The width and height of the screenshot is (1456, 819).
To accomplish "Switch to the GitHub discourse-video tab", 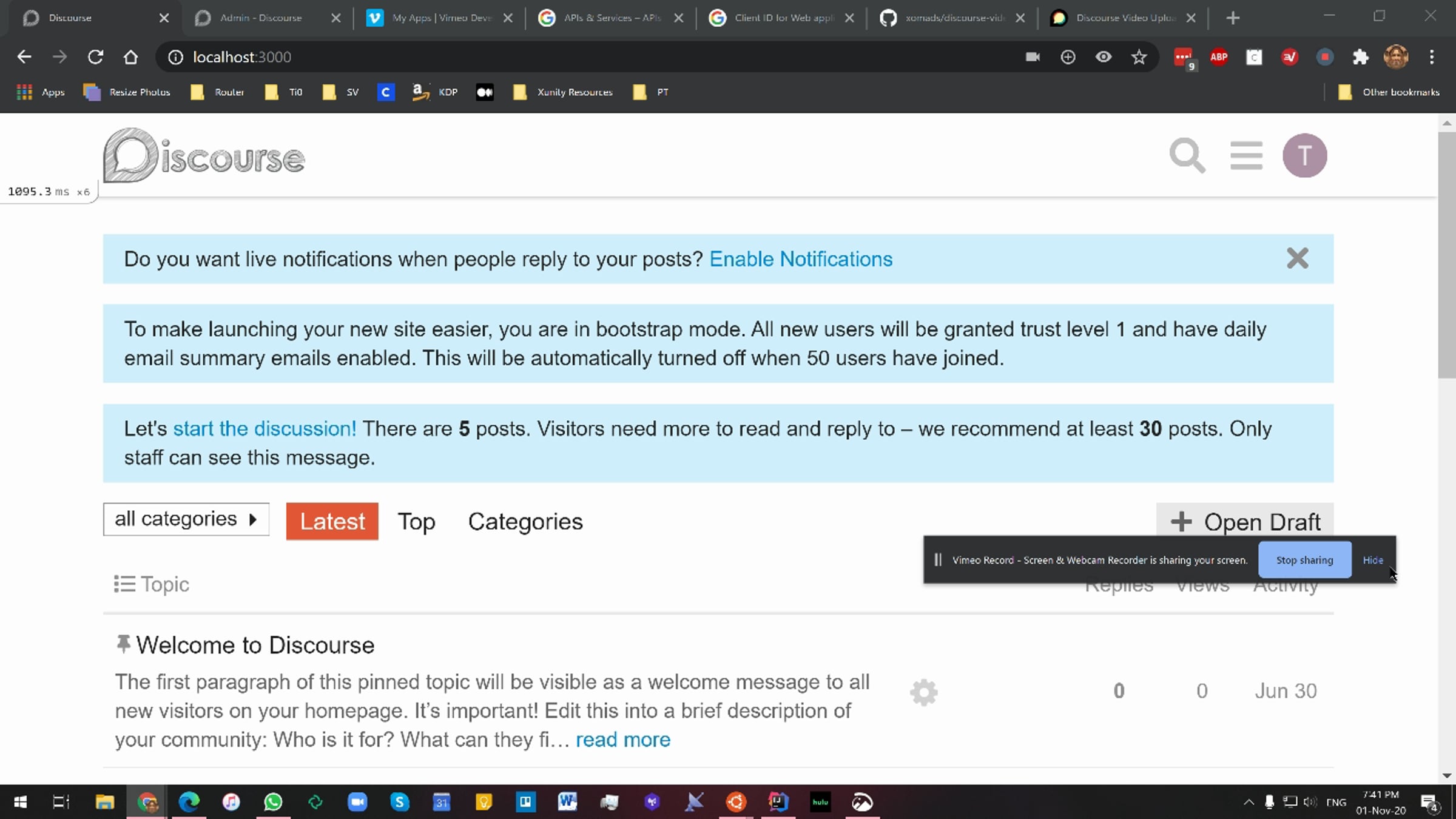I will click(x=954, y=18).
